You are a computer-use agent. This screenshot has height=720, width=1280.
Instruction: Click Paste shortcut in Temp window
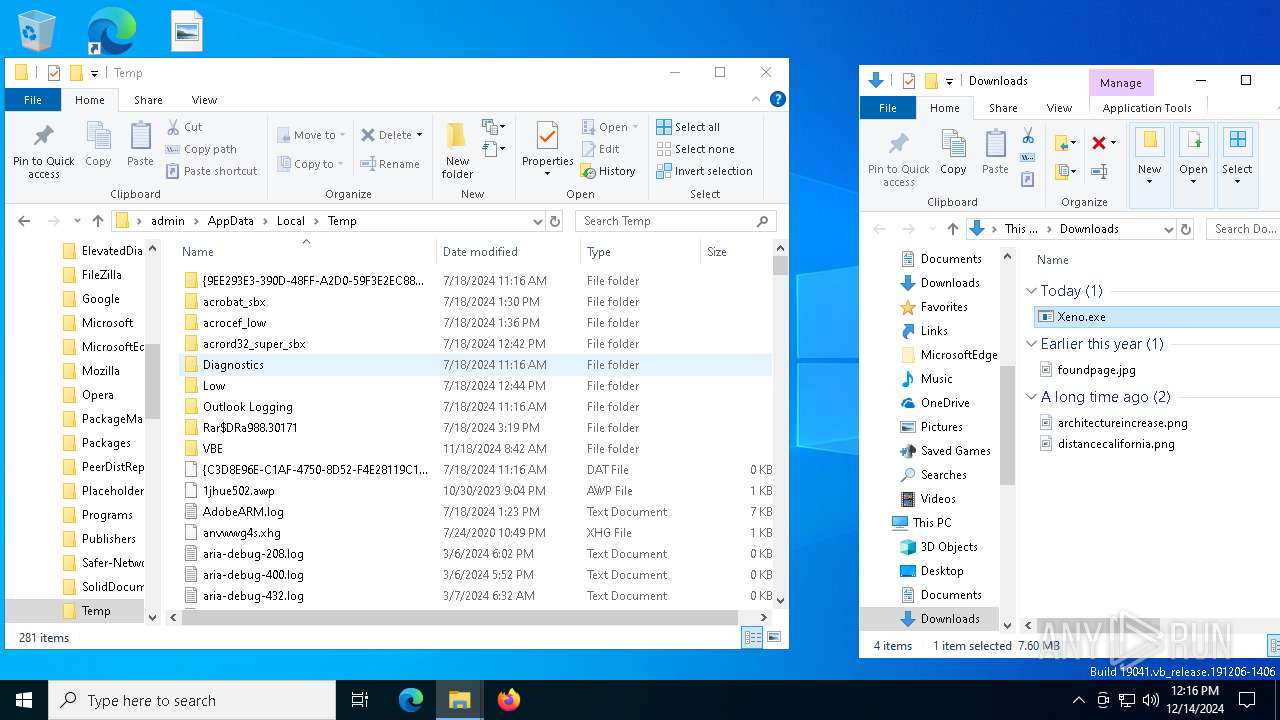[211, 171]
